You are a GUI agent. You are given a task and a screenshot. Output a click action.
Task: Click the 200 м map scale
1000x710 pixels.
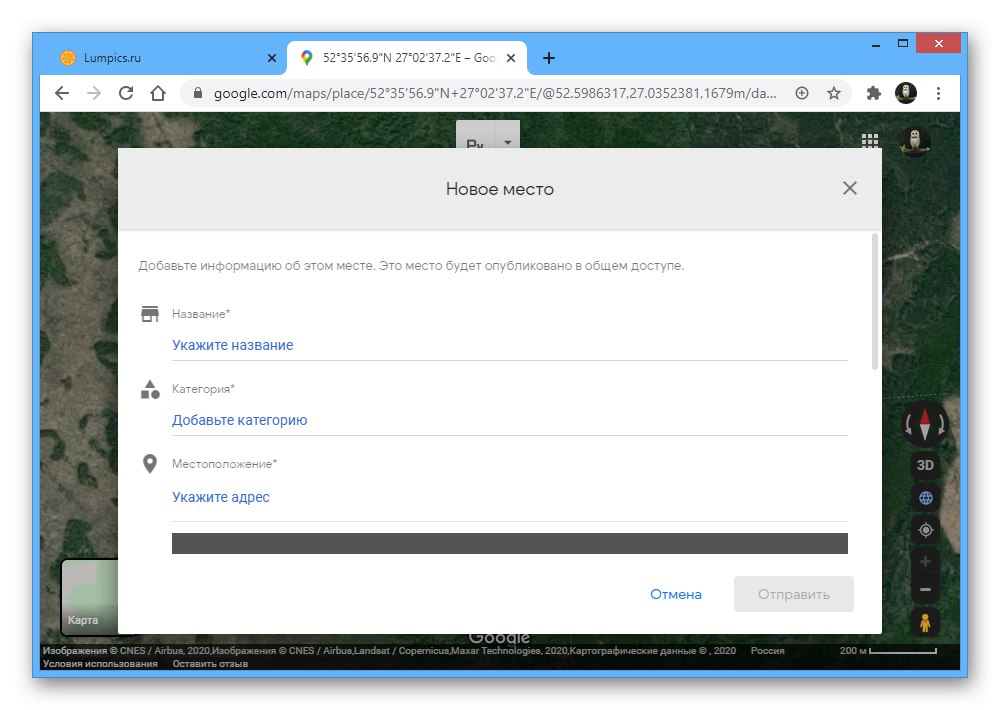[888, 651]
